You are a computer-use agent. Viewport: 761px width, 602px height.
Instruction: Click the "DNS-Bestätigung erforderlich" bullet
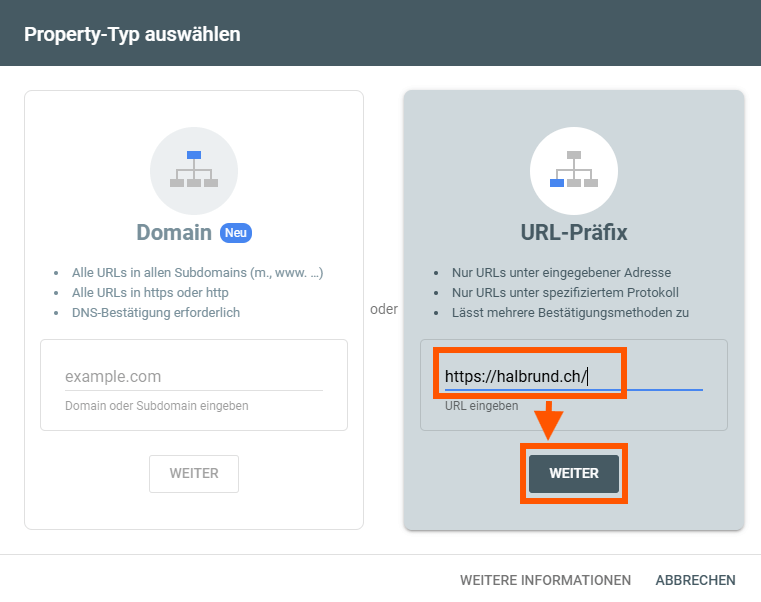(156, 312)
